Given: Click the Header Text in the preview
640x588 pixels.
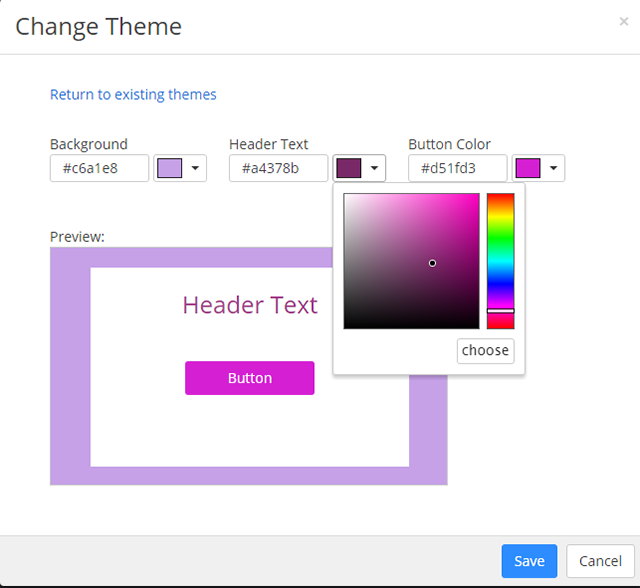Looking at the screenshot, I should click(x=250, y=305).
